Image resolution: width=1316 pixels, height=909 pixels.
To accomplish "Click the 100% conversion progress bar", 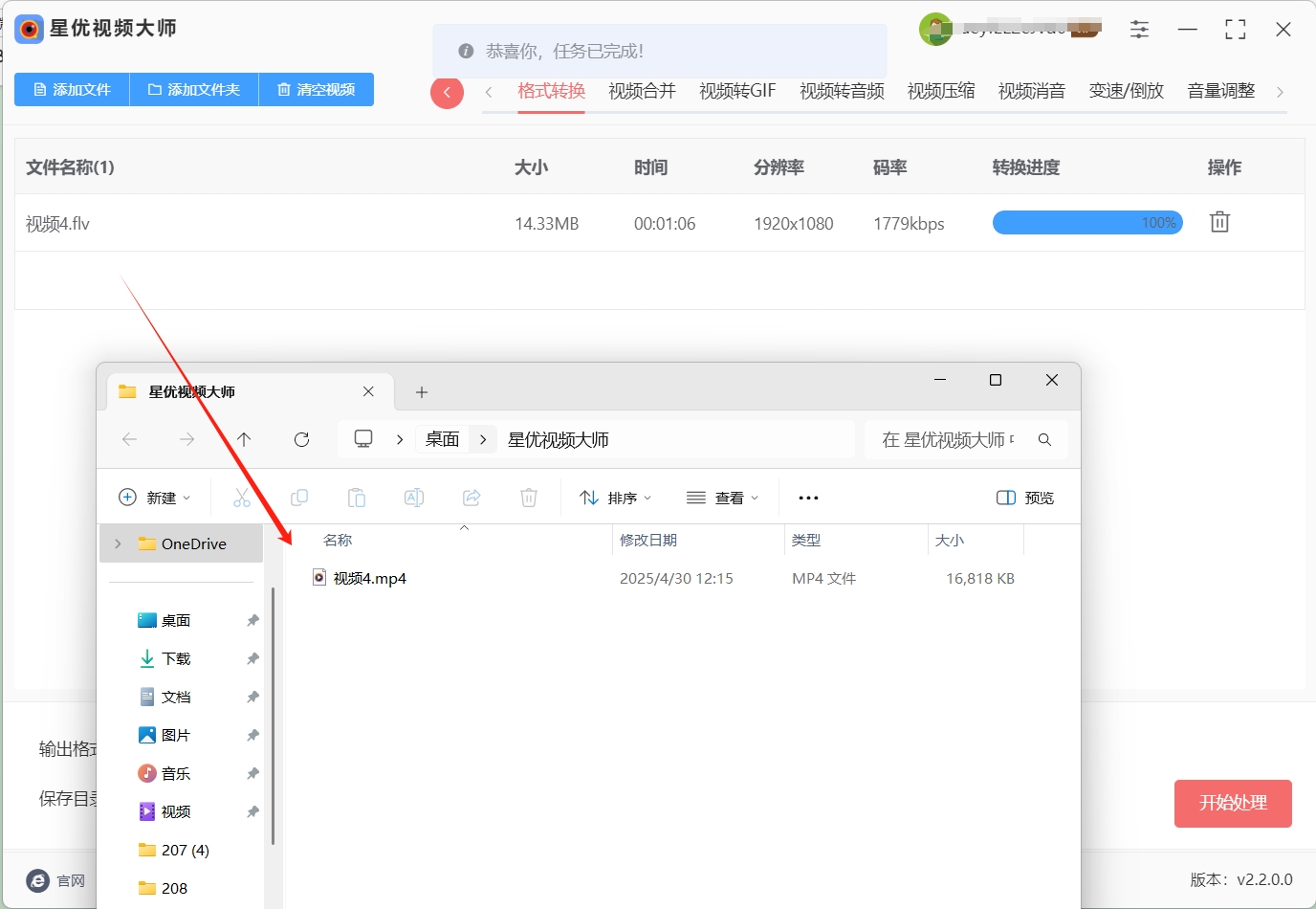I will click(x=1087, y=223).
